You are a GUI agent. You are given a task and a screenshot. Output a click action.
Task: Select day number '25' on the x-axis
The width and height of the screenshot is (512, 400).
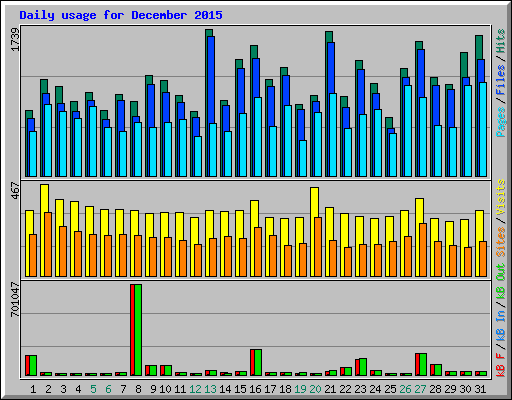point(390,389)
